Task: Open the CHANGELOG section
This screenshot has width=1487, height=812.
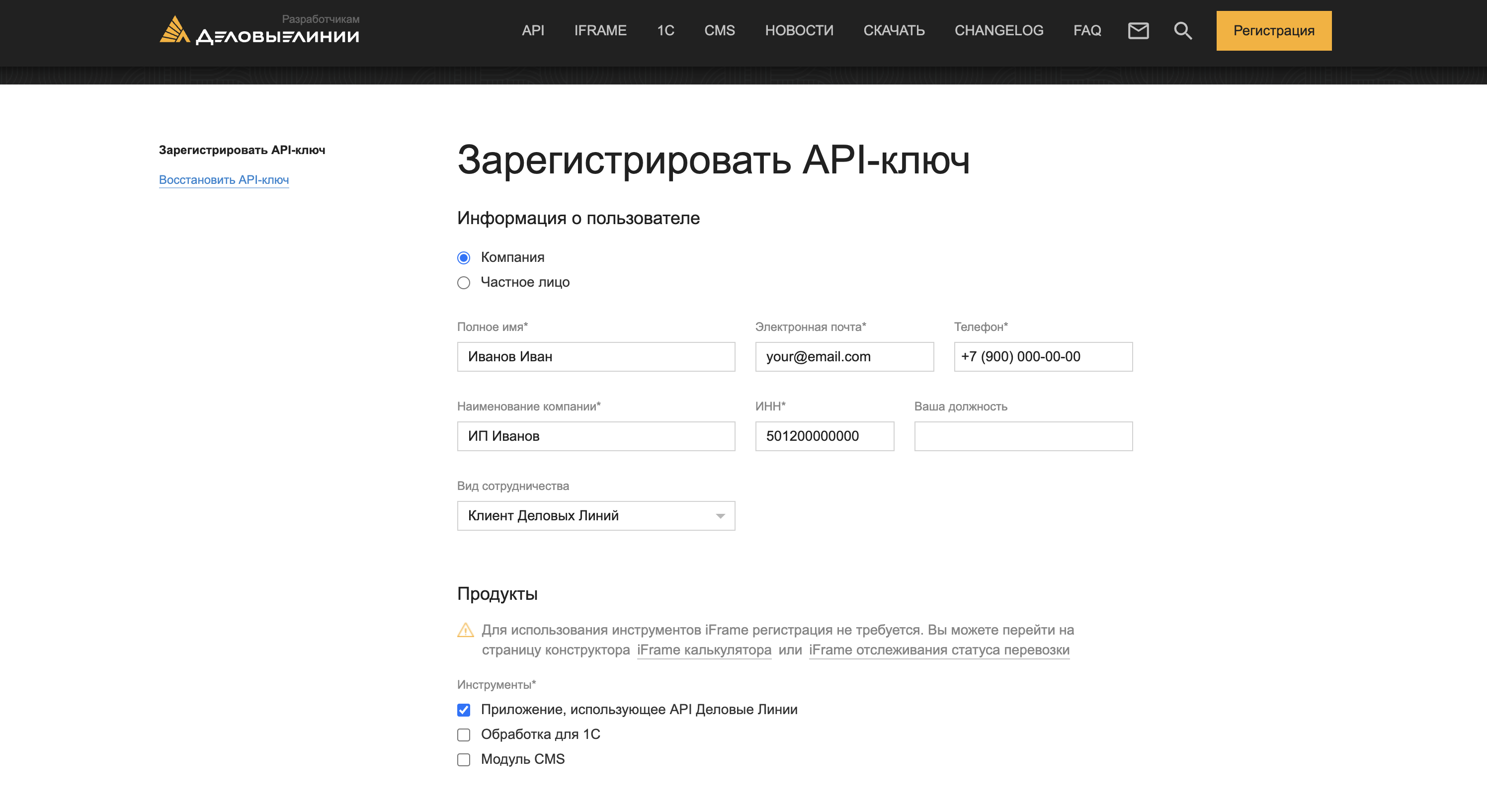Action: (998, 31)
